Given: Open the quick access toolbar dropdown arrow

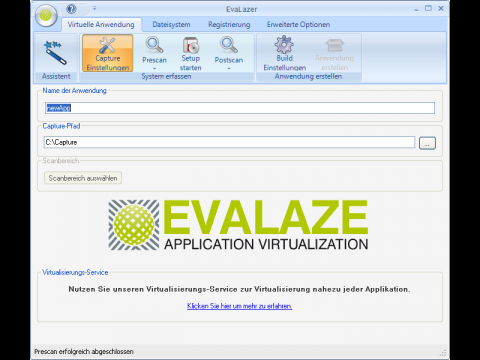Looking at the screenshot, I should coord(94,8).
